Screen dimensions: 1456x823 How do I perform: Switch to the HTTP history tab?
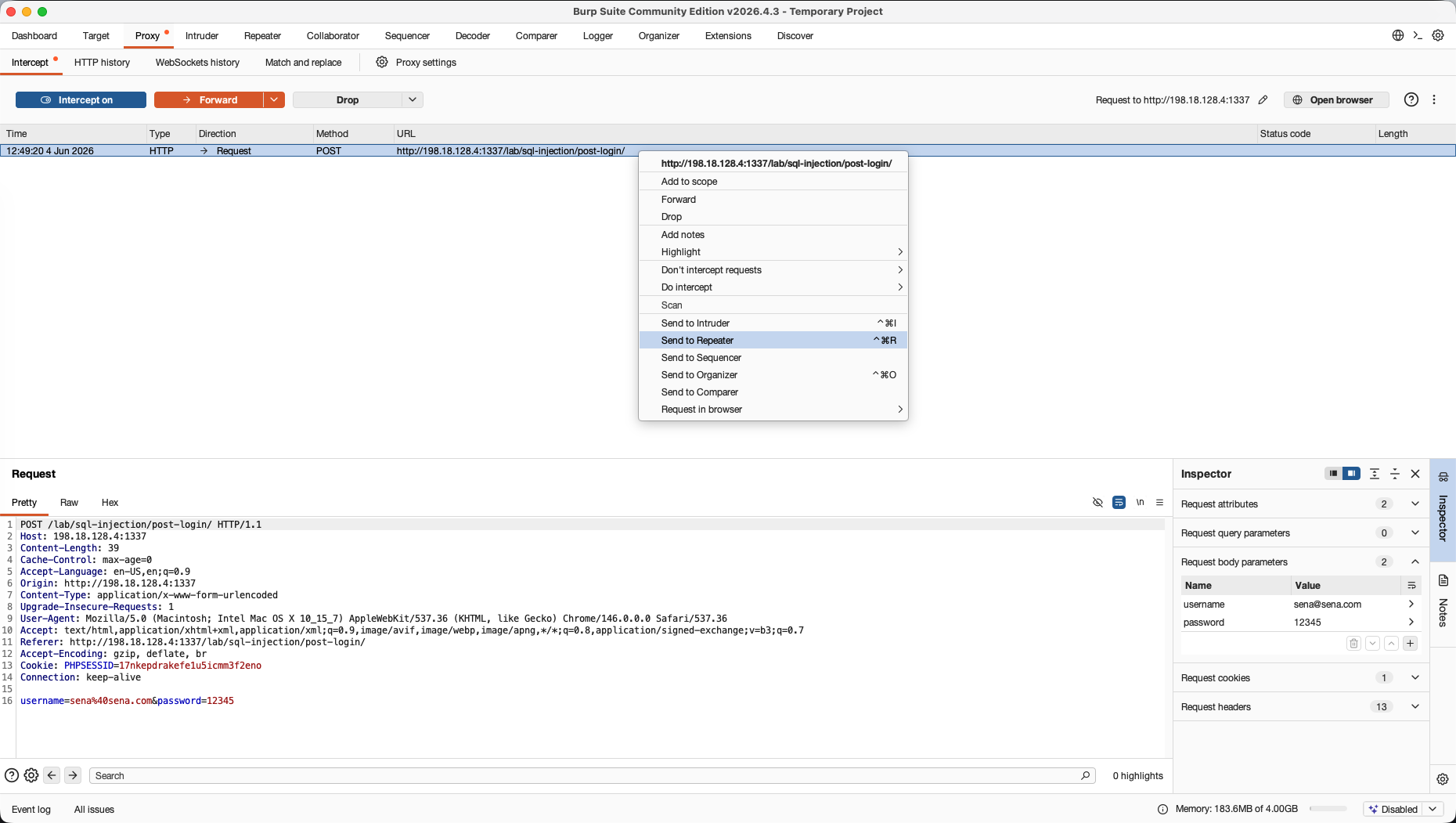102,63
